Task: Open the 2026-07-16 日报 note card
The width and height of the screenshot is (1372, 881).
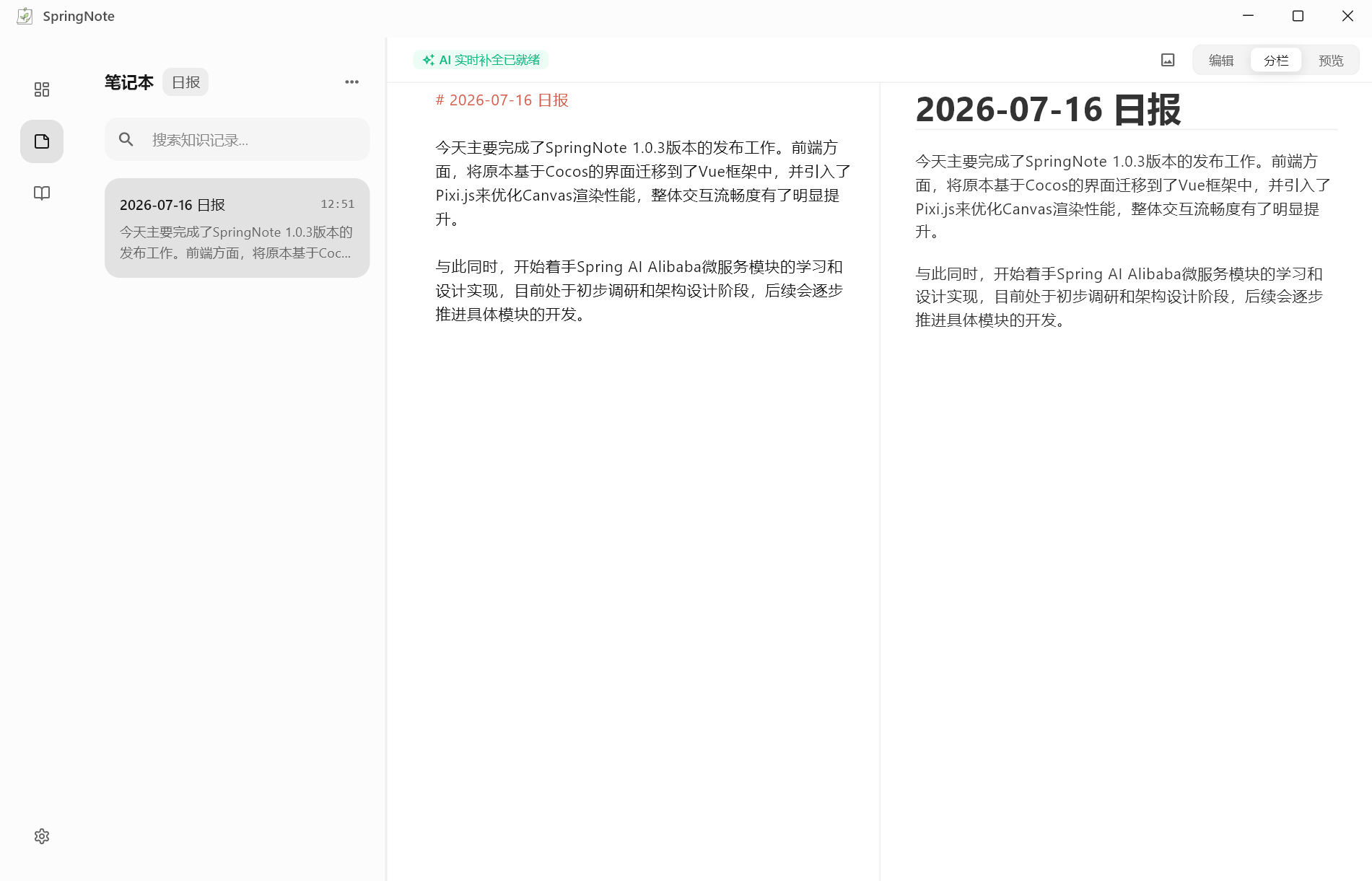Action: click(x=237, y=228)
